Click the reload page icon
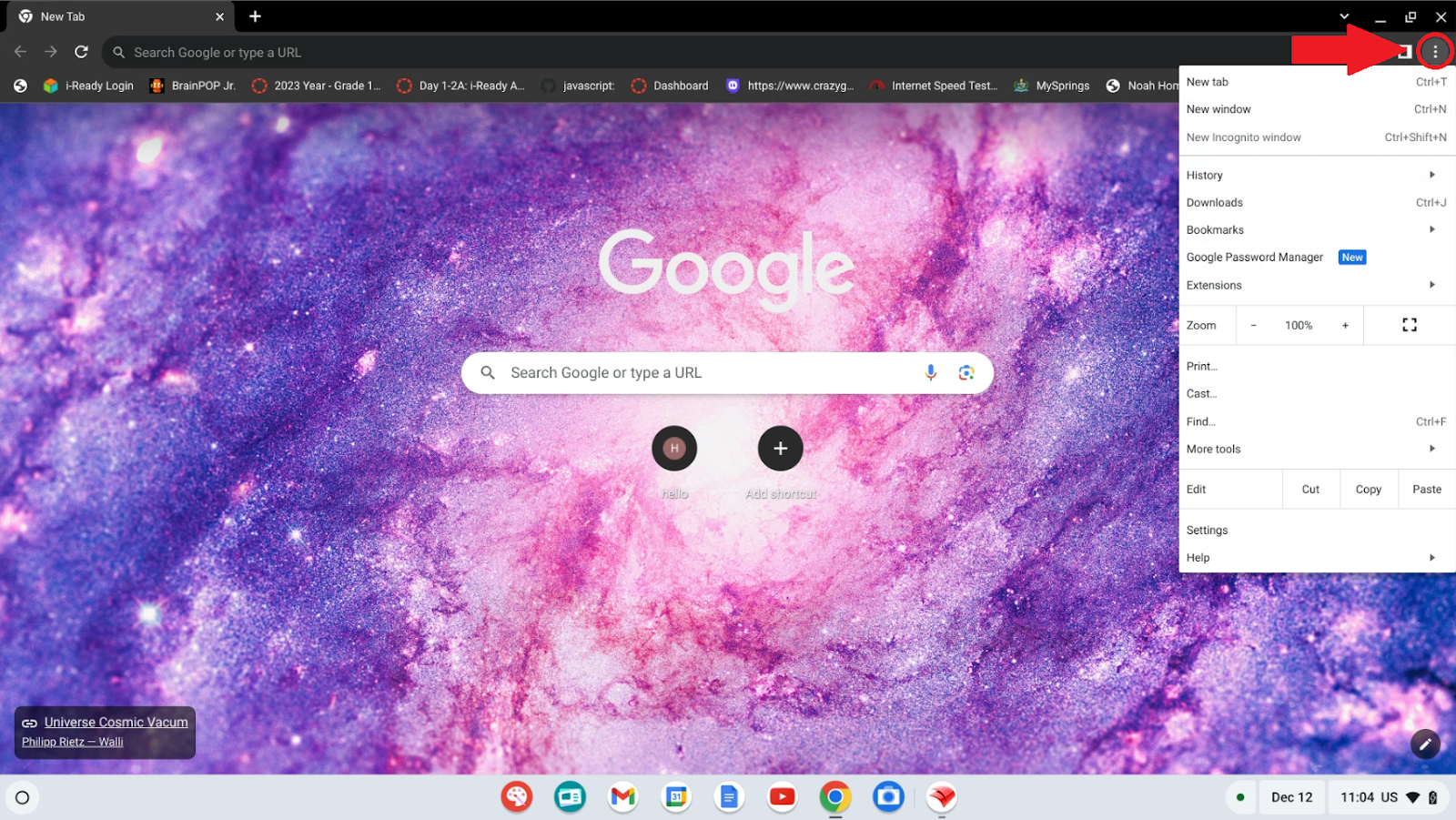 click(81, 52)
